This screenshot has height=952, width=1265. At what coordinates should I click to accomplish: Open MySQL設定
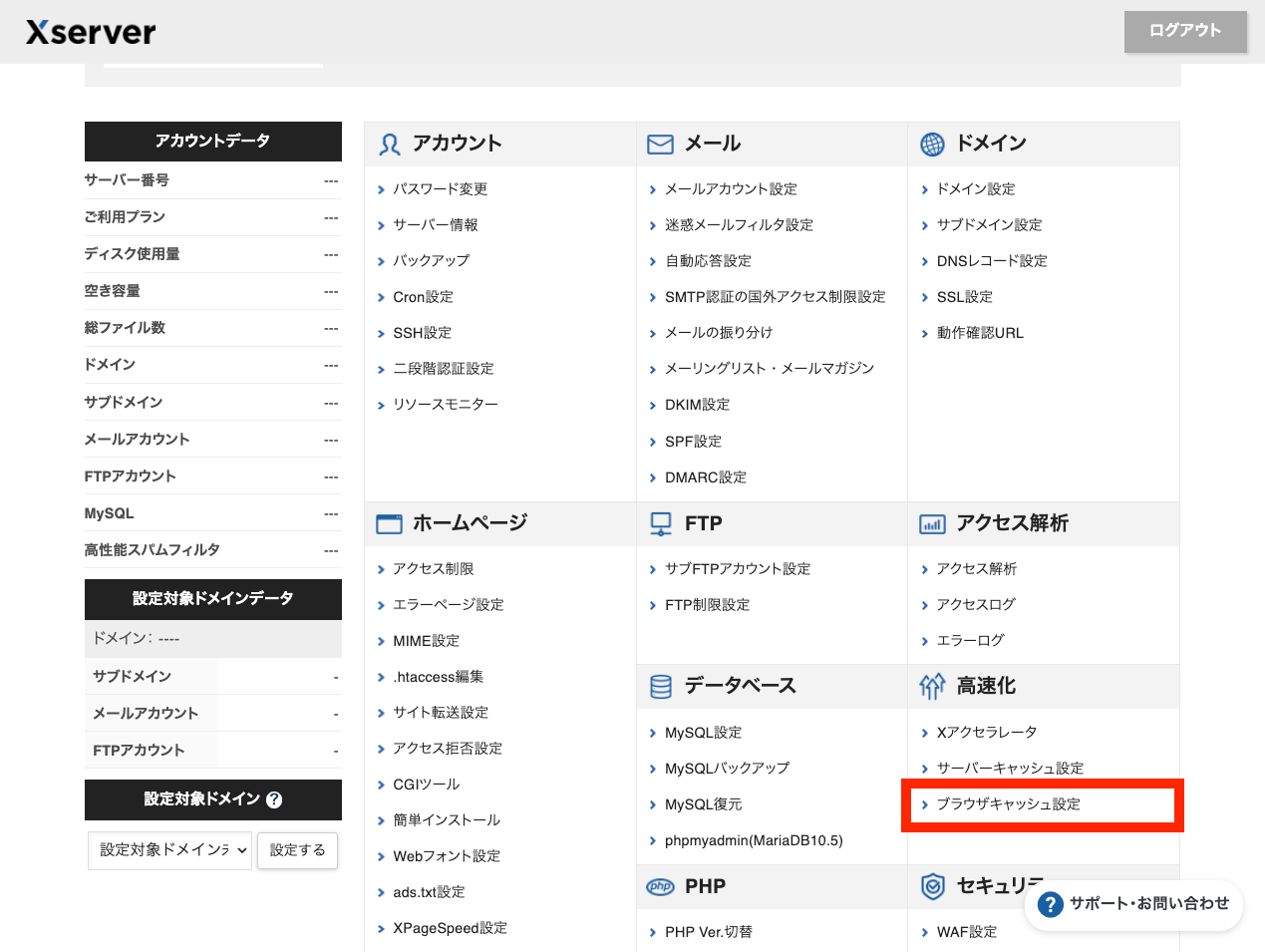[x=703, y=733]
